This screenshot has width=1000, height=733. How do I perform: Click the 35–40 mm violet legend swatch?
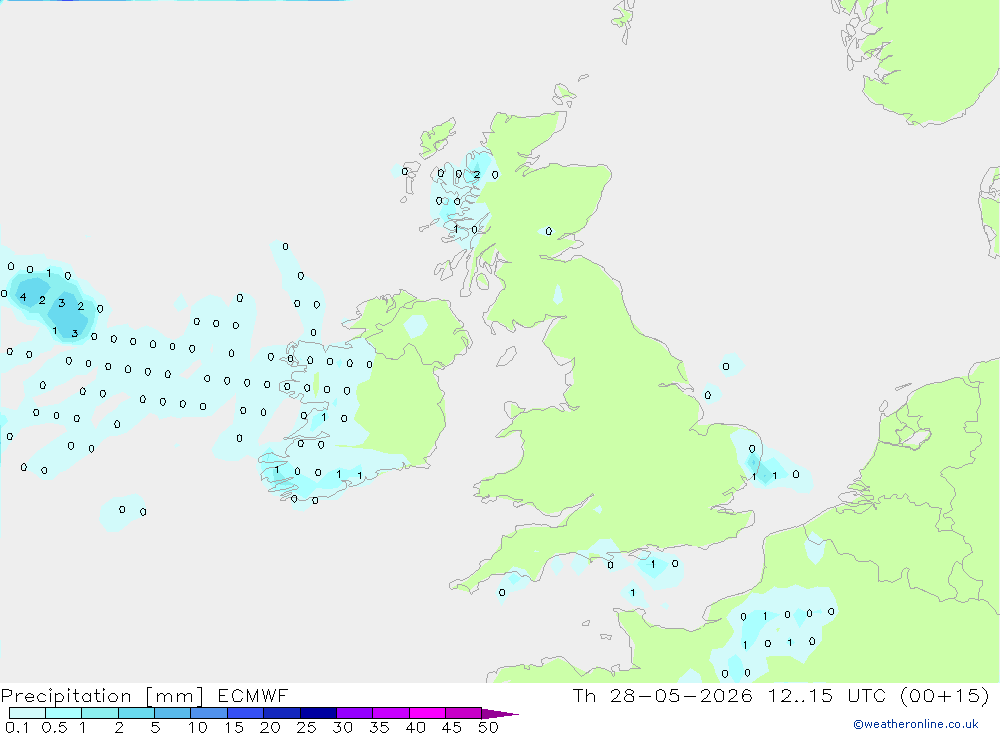[391, 713]
